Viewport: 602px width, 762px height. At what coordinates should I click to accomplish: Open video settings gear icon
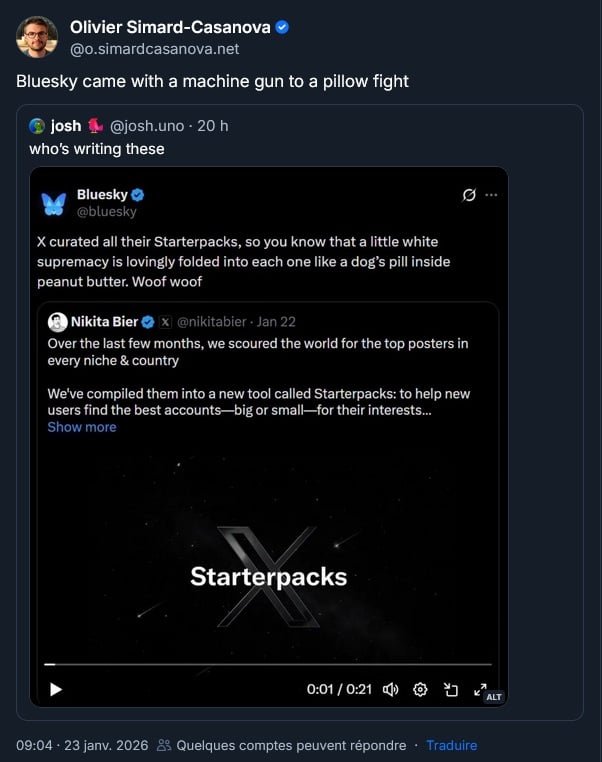[421, 689]
